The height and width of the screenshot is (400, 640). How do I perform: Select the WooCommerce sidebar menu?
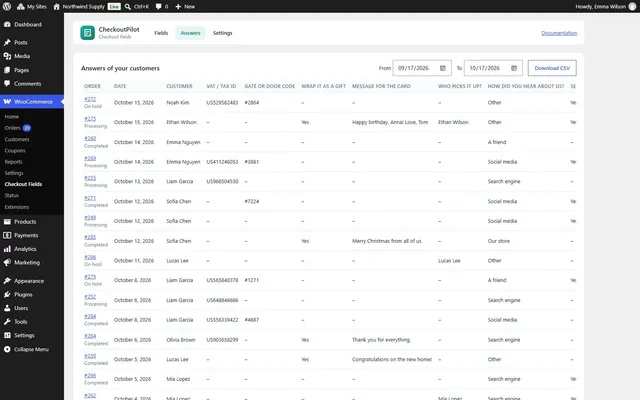[x=32, y=102]
